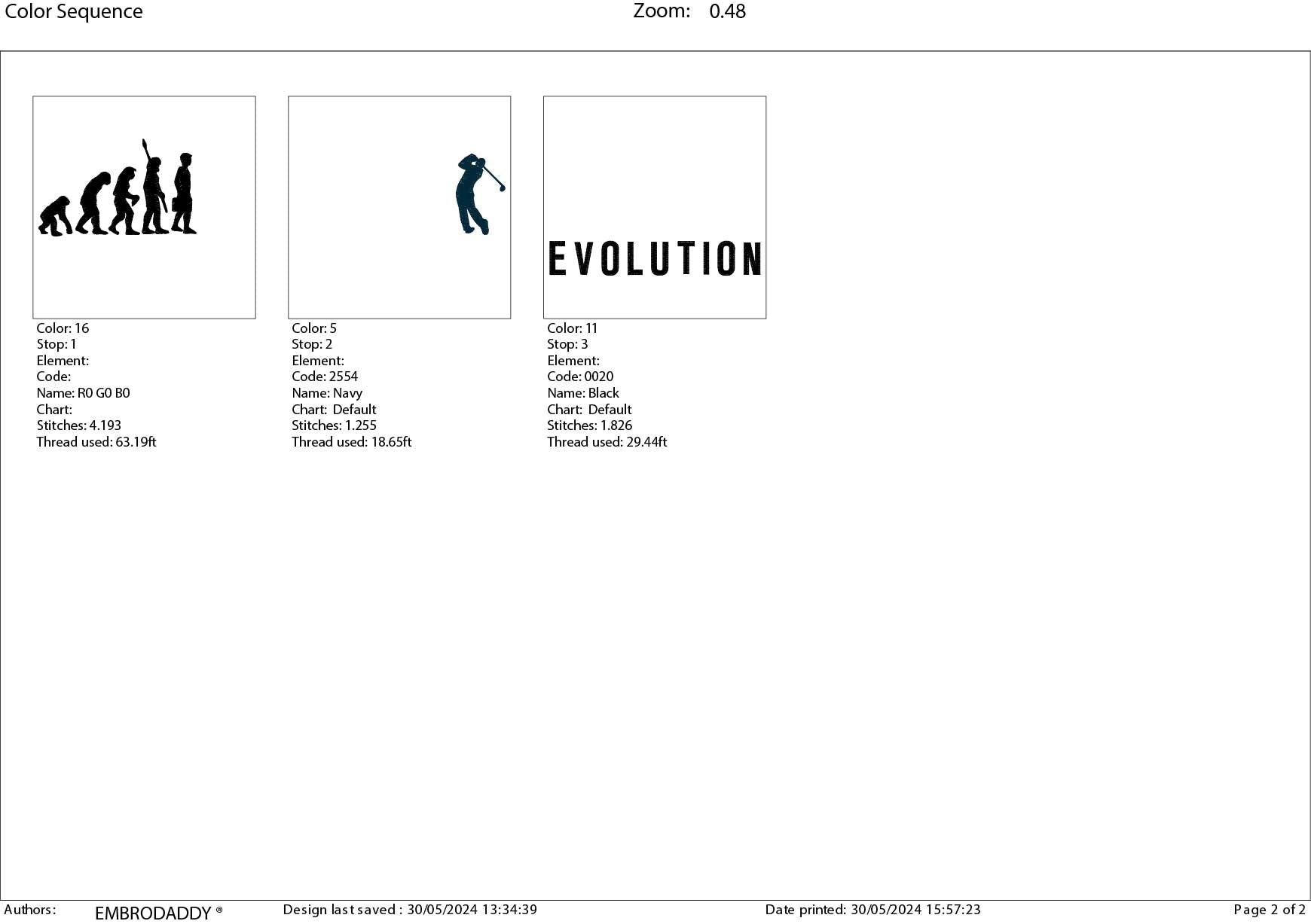Click the zoom value 0.48

tap(727, 11)
